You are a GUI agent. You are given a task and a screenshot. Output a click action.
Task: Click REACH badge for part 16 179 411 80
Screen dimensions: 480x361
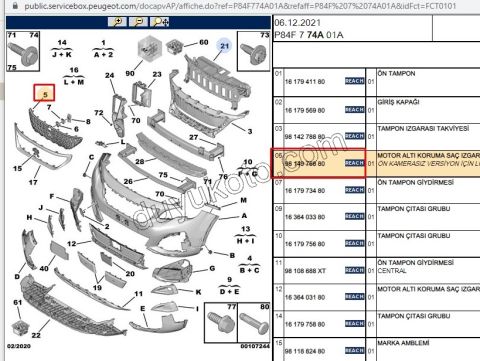pyautogui.click(x=354, y=81)
